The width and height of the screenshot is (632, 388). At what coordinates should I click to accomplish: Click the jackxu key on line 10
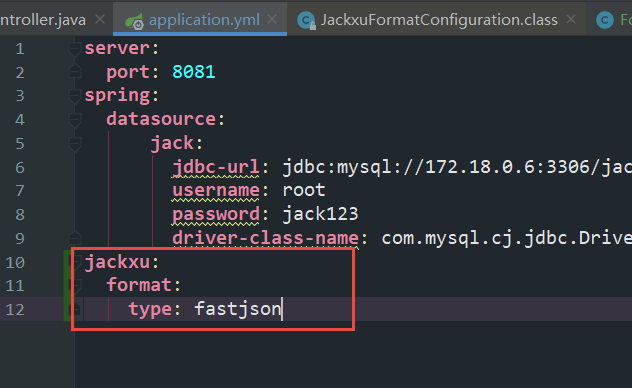tap(117, 262)
